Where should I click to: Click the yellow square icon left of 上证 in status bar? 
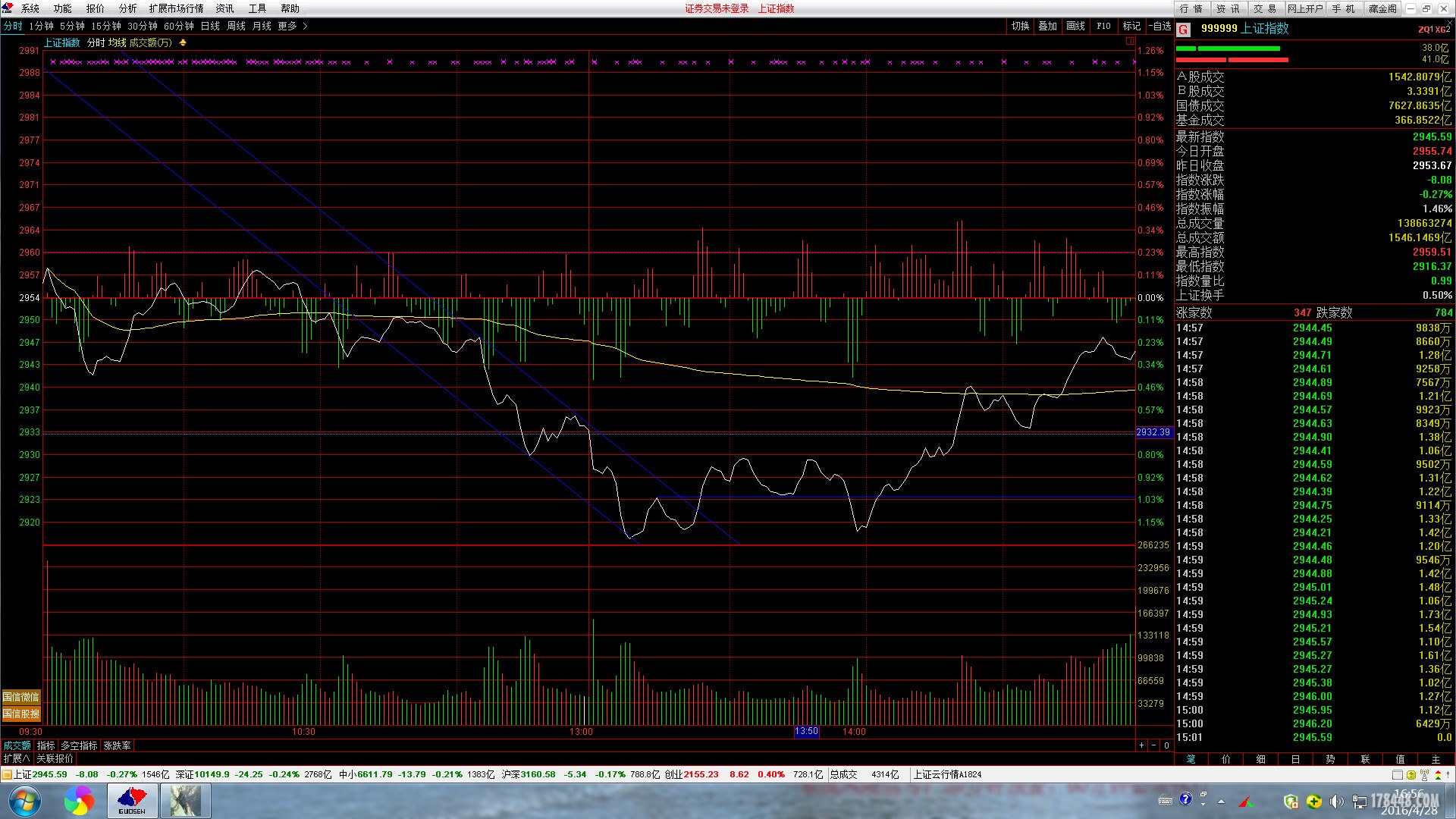click(7, 774)
